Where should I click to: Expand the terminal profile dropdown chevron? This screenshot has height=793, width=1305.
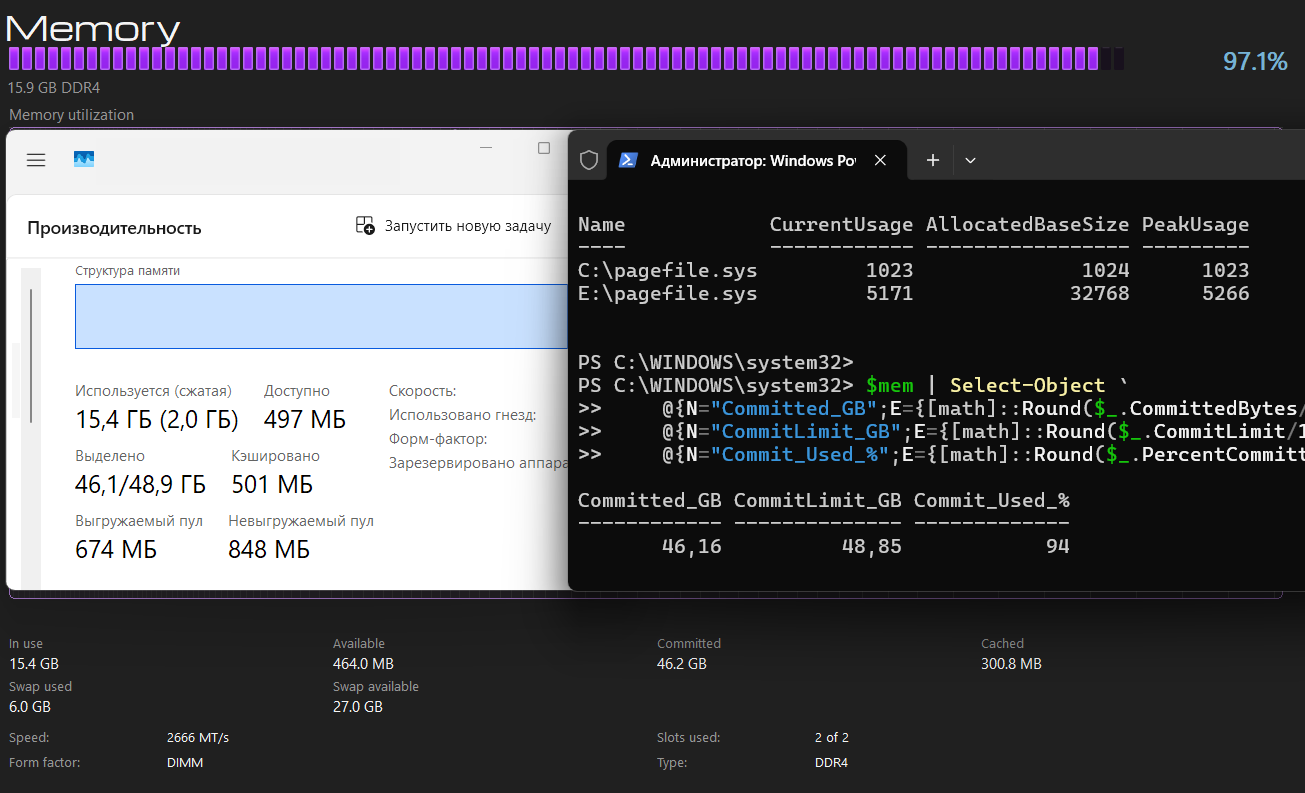coord(970,160)
